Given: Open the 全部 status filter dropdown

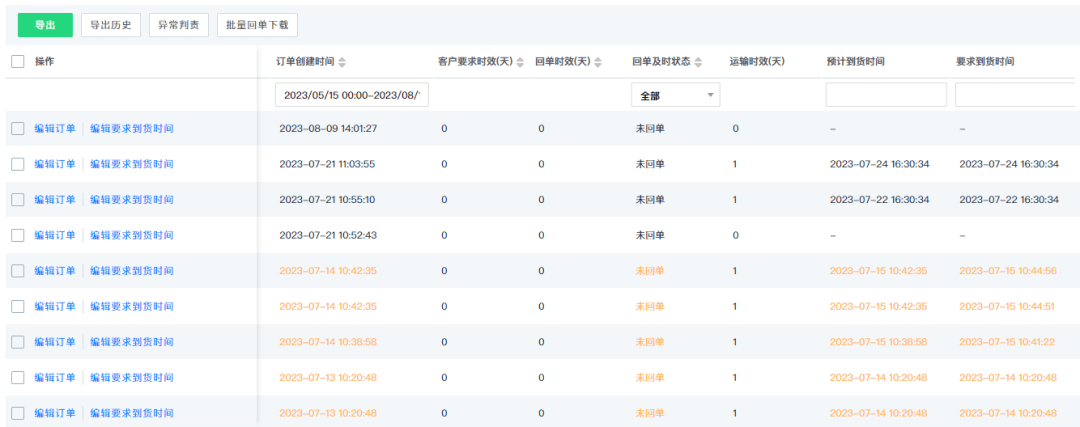Looking at the screenshot, I should [676, 96].
